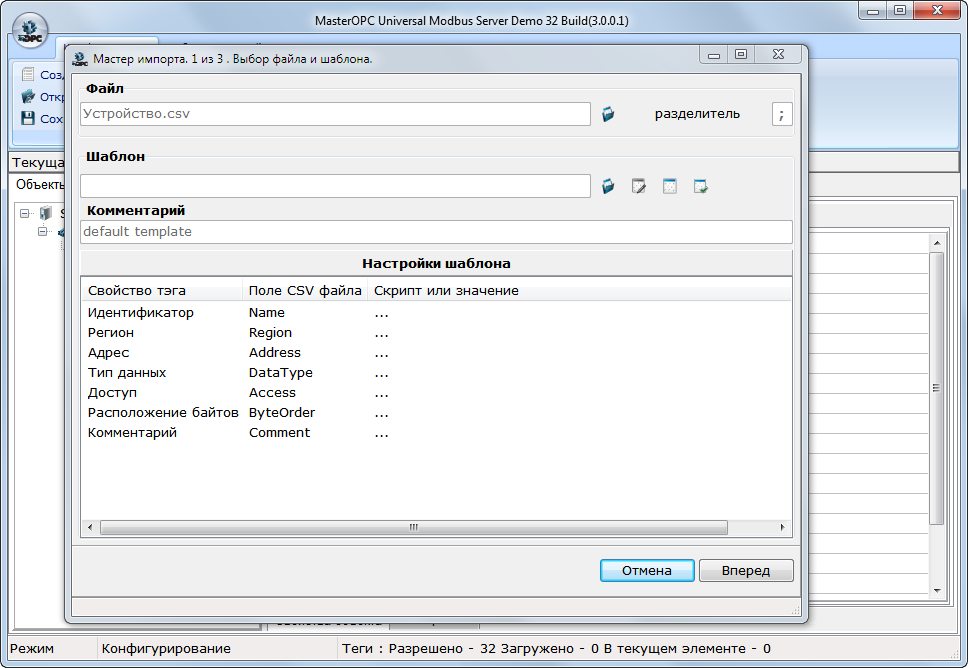Click the empty Шаблон template field
Image resolution: width=968 pixels, height=668 pixels.
(x=335, y=186)
